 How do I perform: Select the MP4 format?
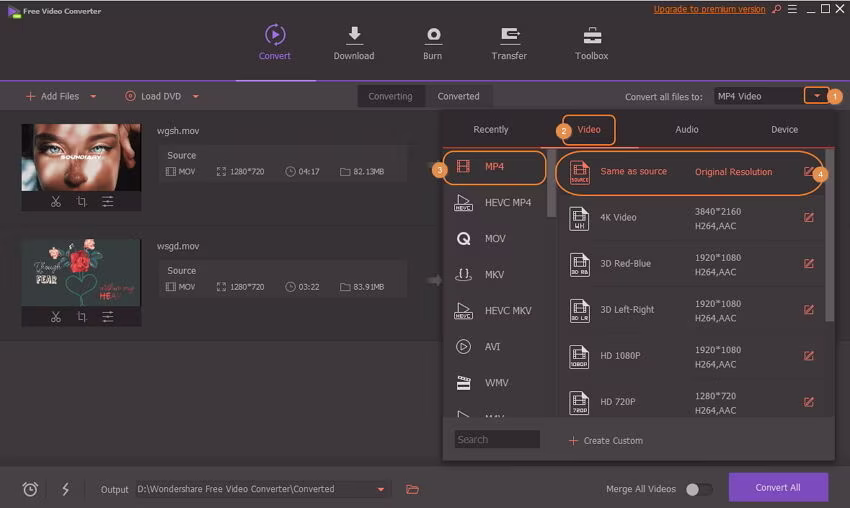click(494, 167)
